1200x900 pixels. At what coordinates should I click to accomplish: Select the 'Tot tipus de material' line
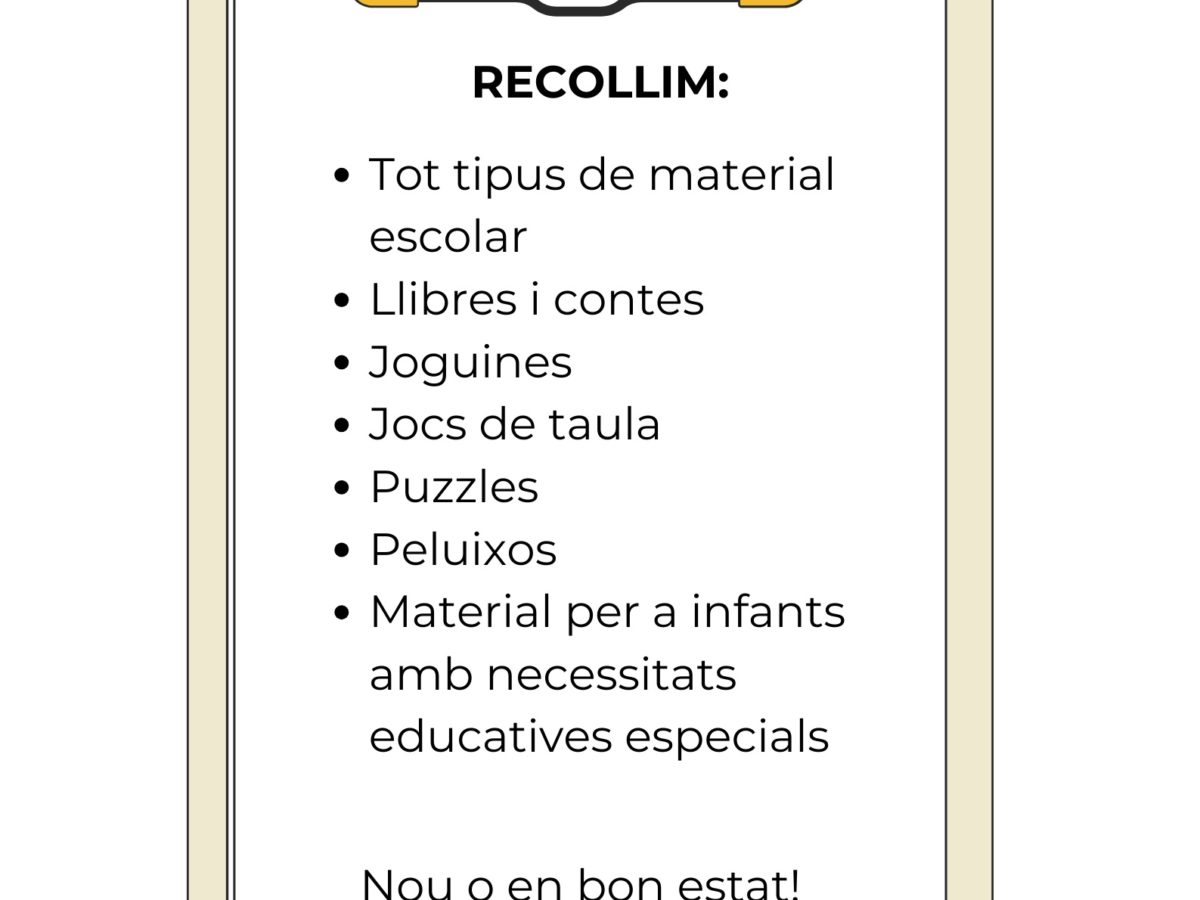tap(602, 175)
